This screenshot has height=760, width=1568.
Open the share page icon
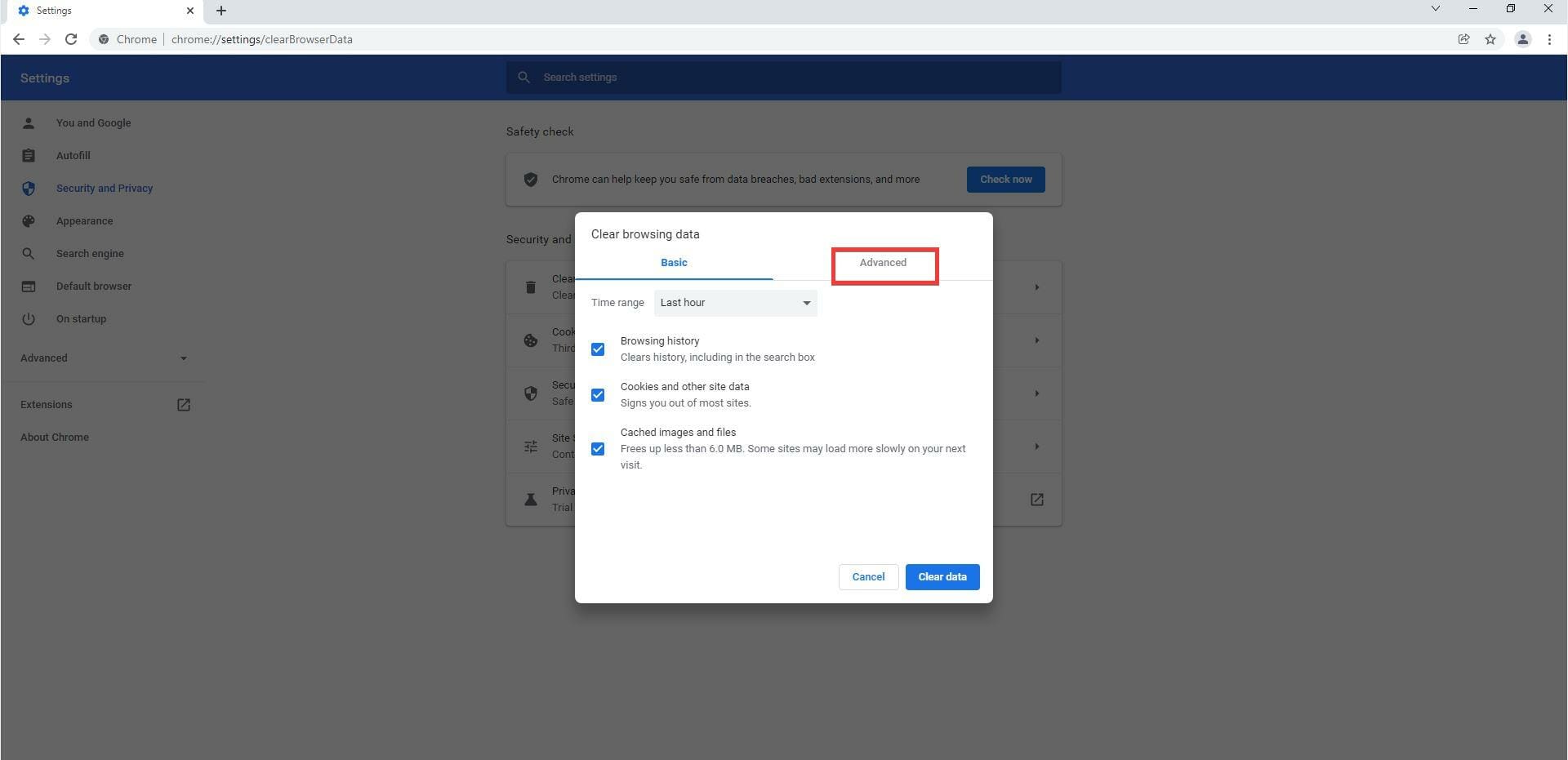[x=1463, y=39]
